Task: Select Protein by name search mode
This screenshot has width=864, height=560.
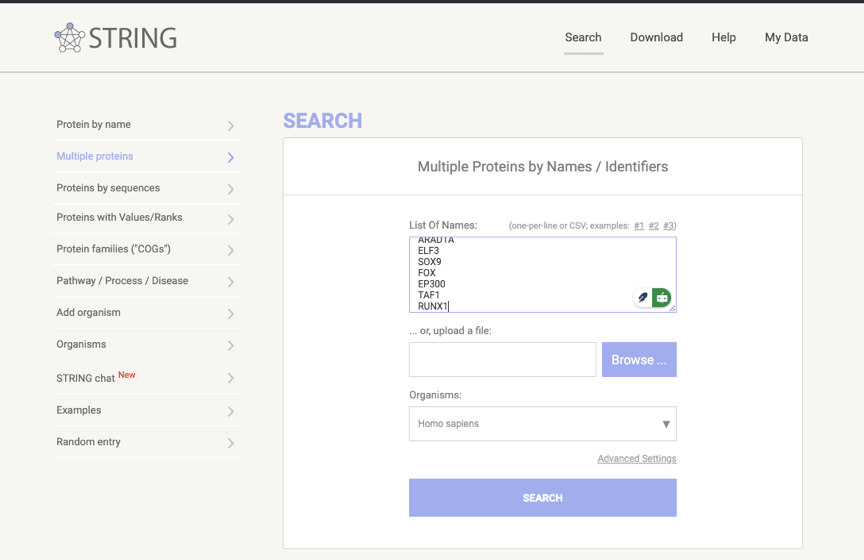Action: coord(94,125)
